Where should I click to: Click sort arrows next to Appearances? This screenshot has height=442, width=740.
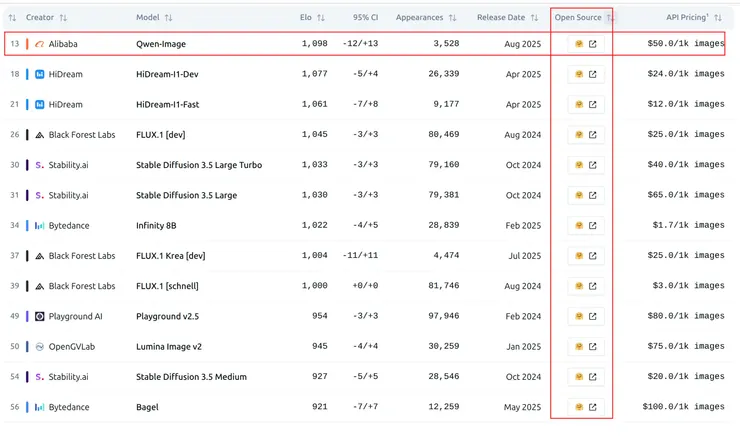coord(453,17)
